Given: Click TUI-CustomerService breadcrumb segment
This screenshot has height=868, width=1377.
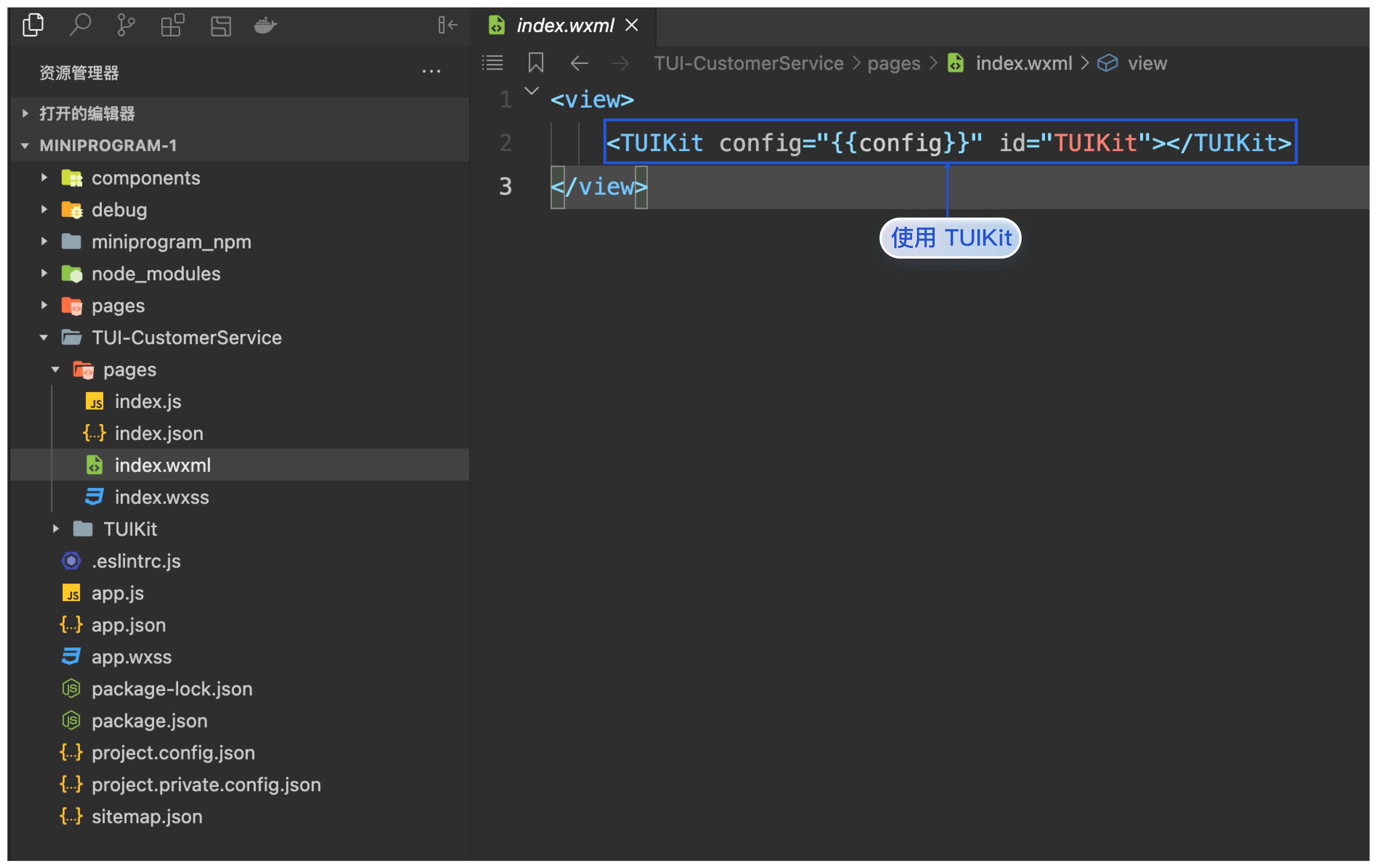Looking at the screenshot, I should [x=748, y=63].
